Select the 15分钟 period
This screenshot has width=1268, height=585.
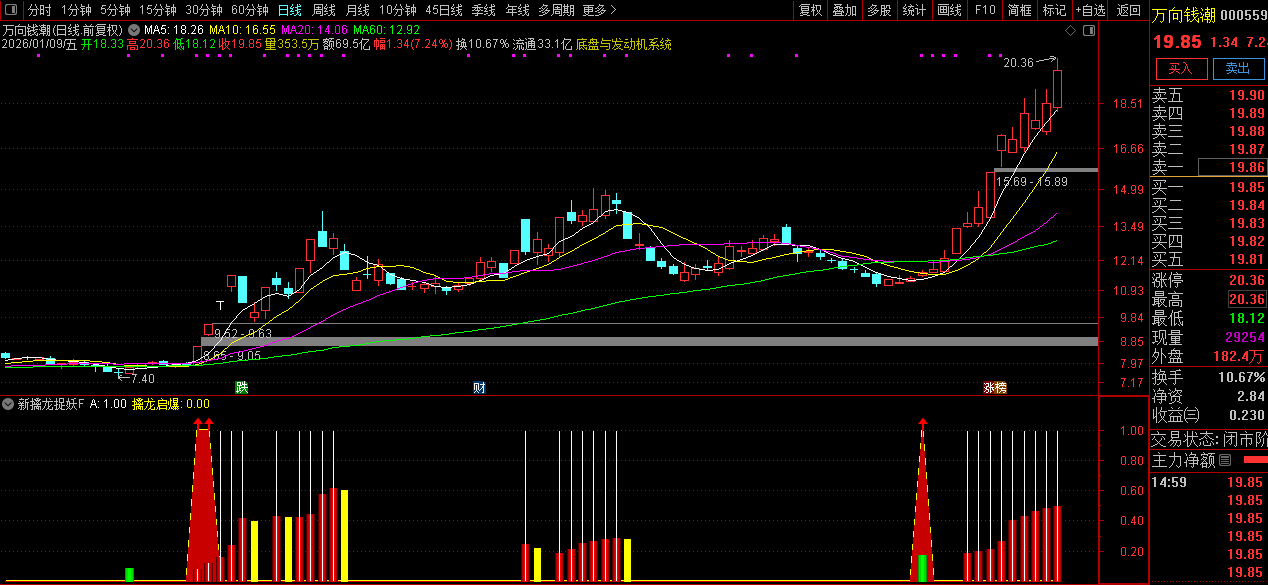click(158, 10)
